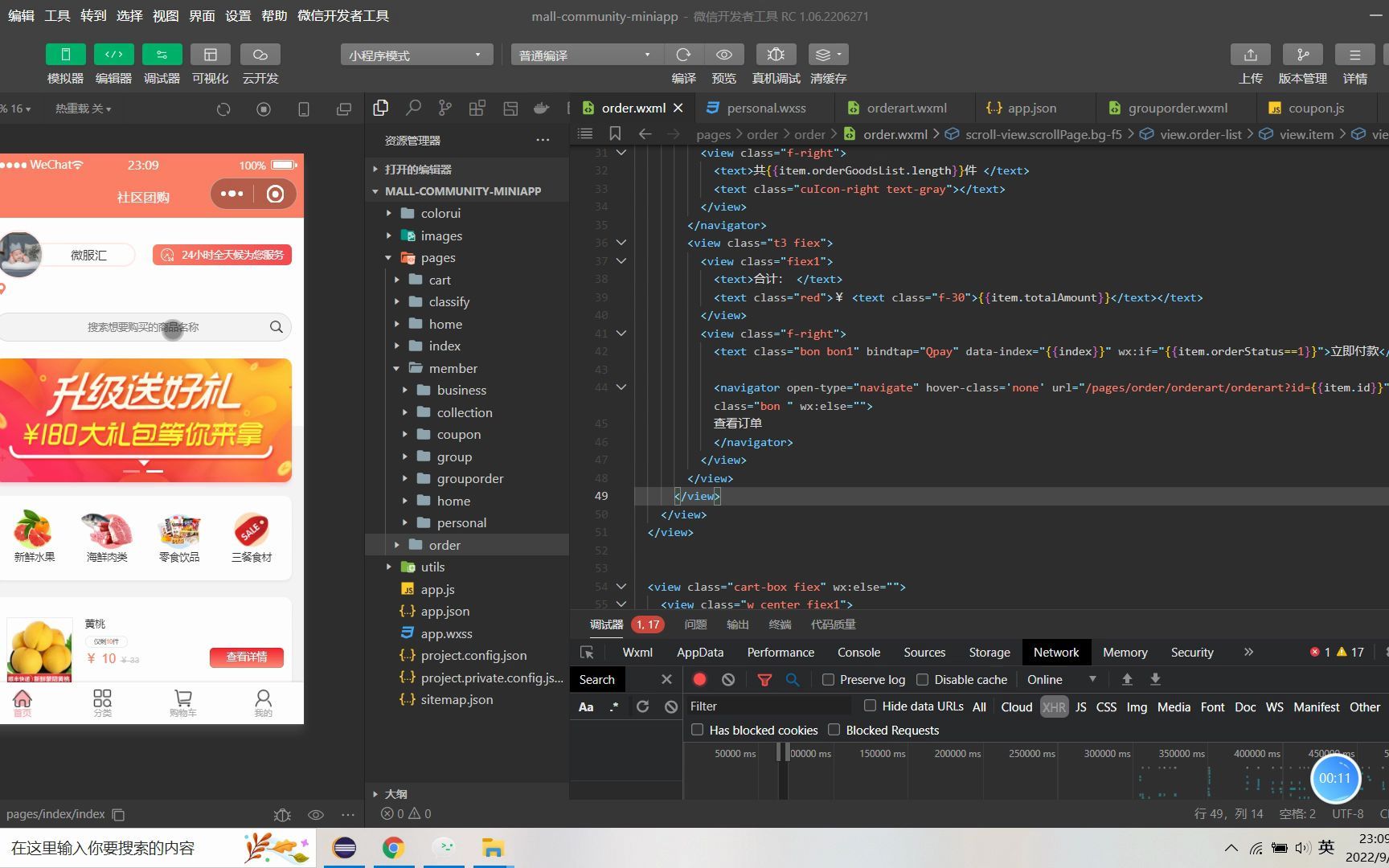This screenshot has width=1389, height=868.
Task: Switch to orderart.wxml tab
Action: [x=907, y=108]
